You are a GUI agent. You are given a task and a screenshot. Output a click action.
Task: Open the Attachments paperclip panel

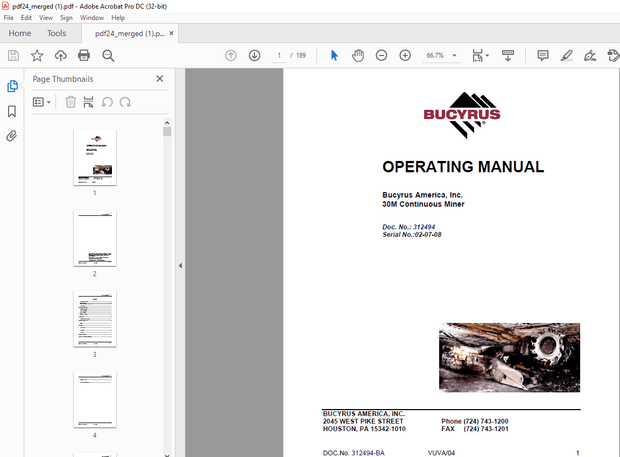coord(12,136)
